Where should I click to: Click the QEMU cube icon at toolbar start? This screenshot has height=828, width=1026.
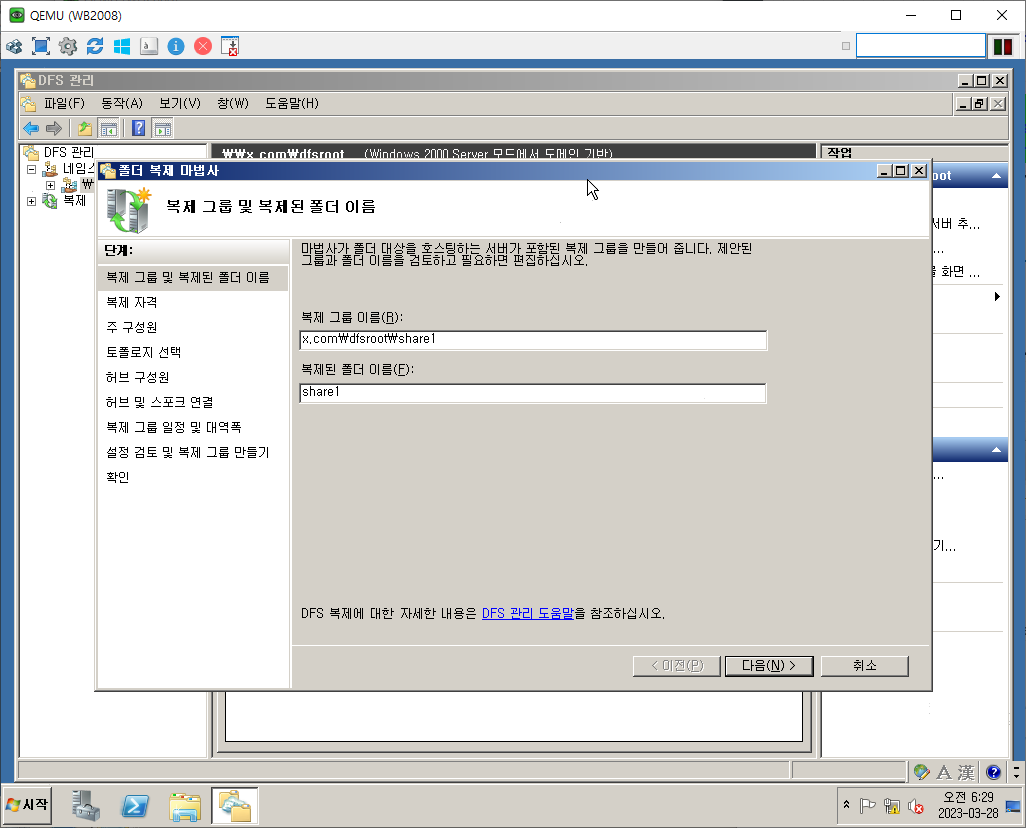(x=14, y=46)
